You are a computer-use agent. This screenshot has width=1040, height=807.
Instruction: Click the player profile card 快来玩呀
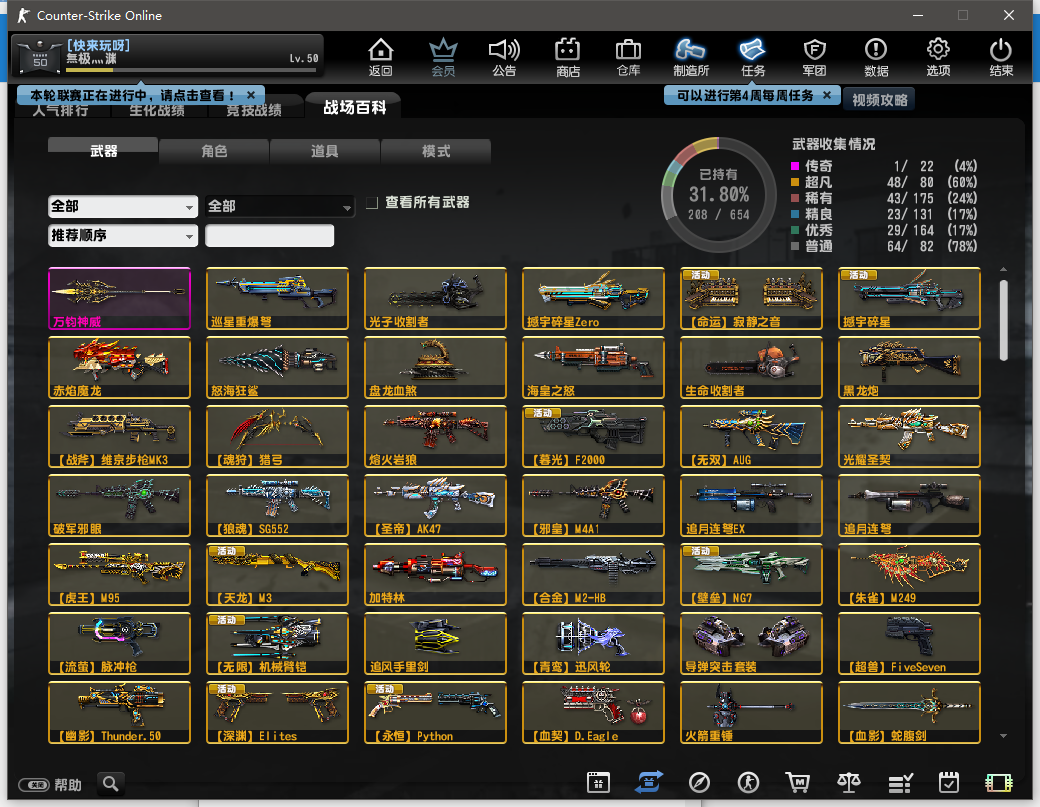[x=167, y=56]
